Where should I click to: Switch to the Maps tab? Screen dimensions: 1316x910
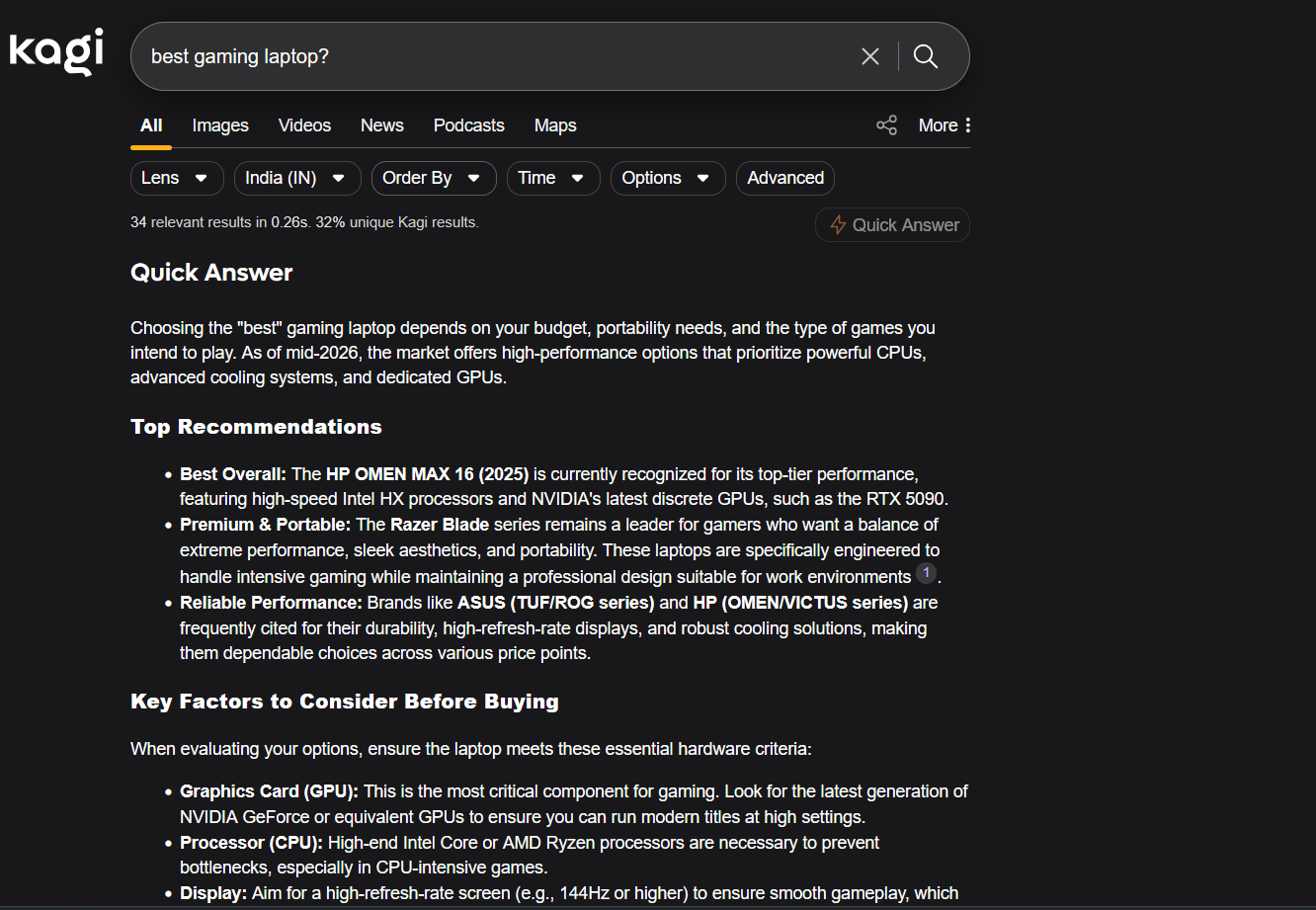click(x=555, y=125)
